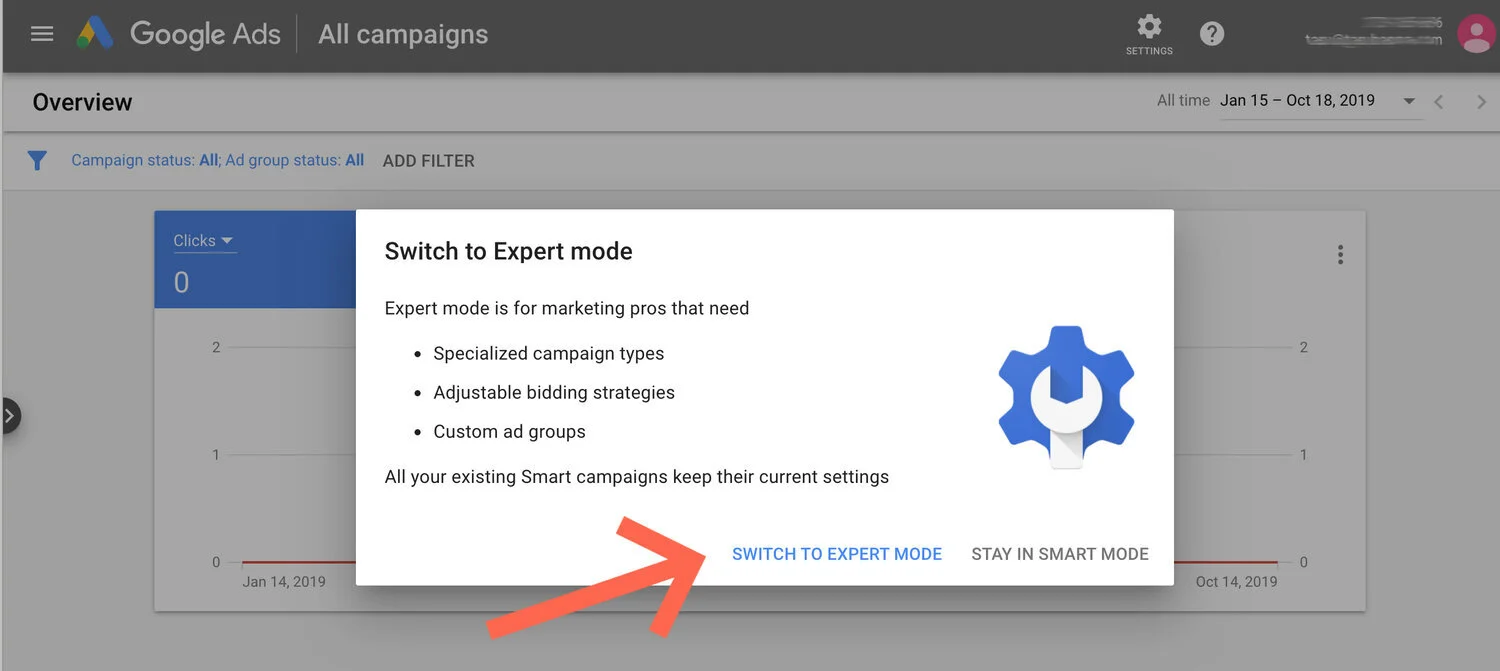The height and width of the screenshot is (671, 1500).
Task: Click 'Adjustable bidding strategies' bullet text
Action: [554, 392]
